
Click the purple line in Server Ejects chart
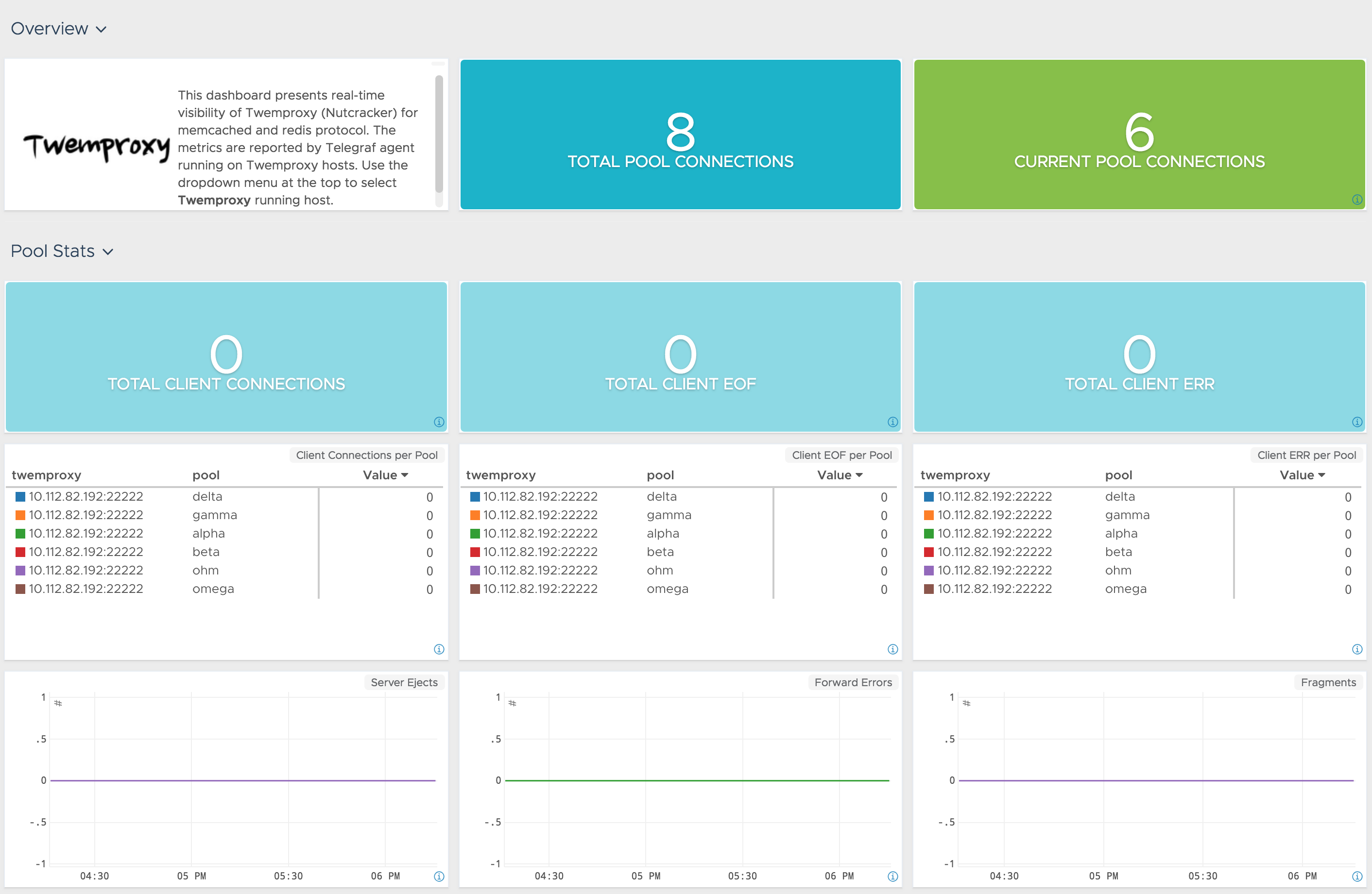(242, 780)
